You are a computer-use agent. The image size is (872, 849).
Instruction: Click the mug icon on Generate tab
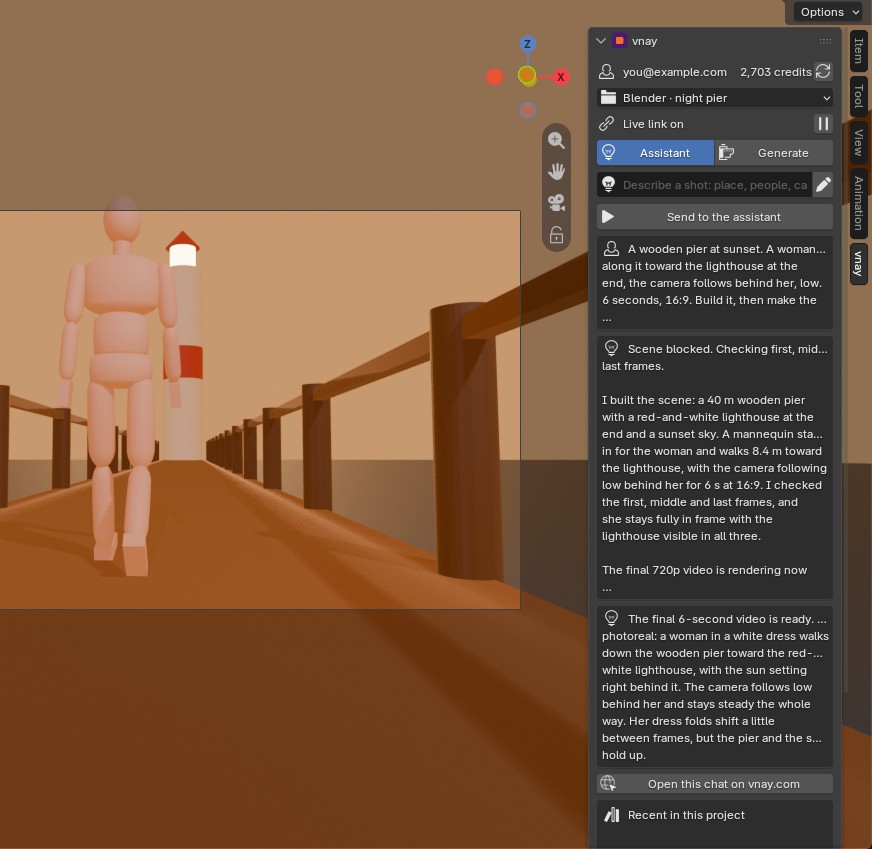tap(726, 152)
